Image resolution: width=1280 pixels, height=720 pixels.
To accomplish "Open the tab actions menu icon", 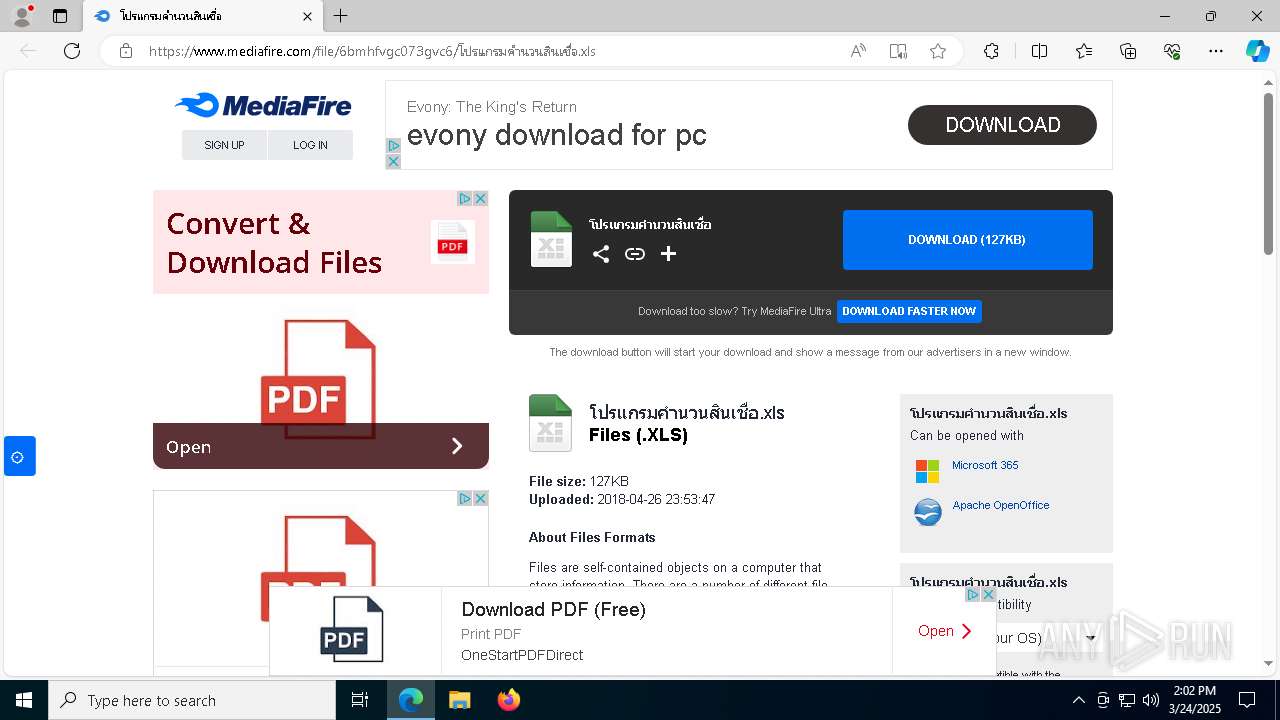I will (60, 16).
